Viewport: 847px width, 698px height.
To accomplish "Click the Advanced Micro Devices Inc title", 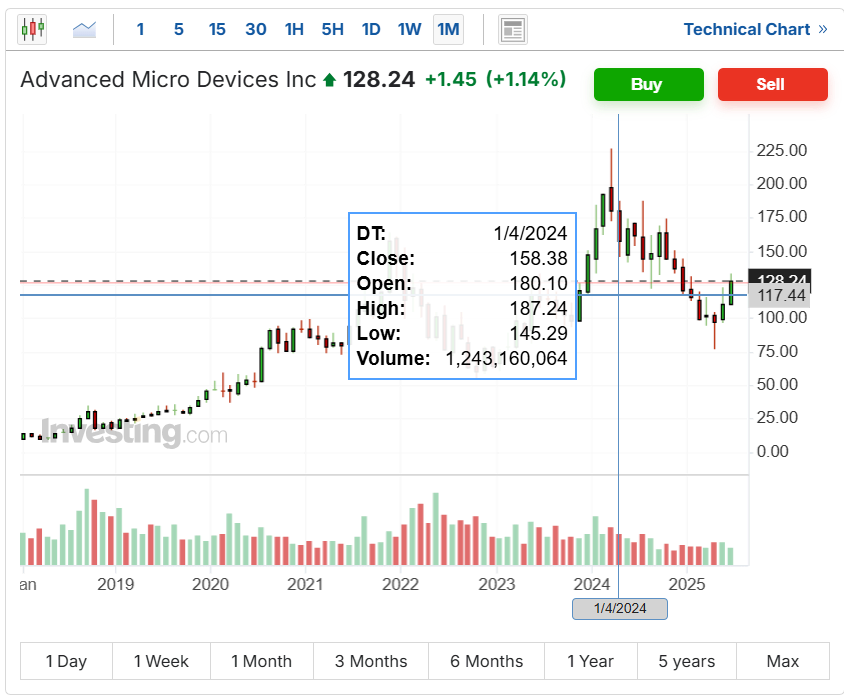I will [x=168, y=79].
